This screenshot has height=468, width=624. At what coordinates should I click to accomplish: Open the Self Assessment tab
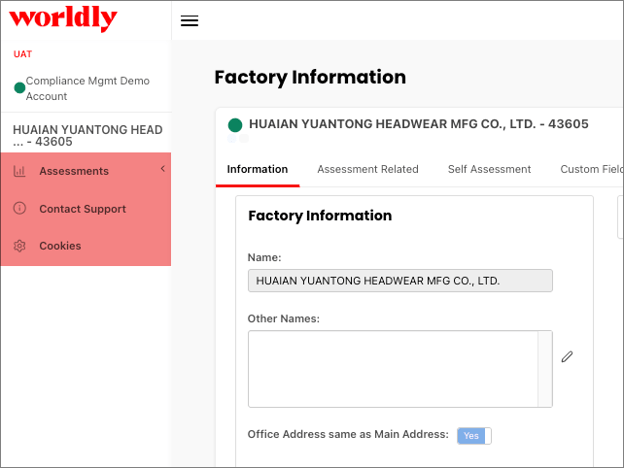pyautogui.click(x=489, y=169)
